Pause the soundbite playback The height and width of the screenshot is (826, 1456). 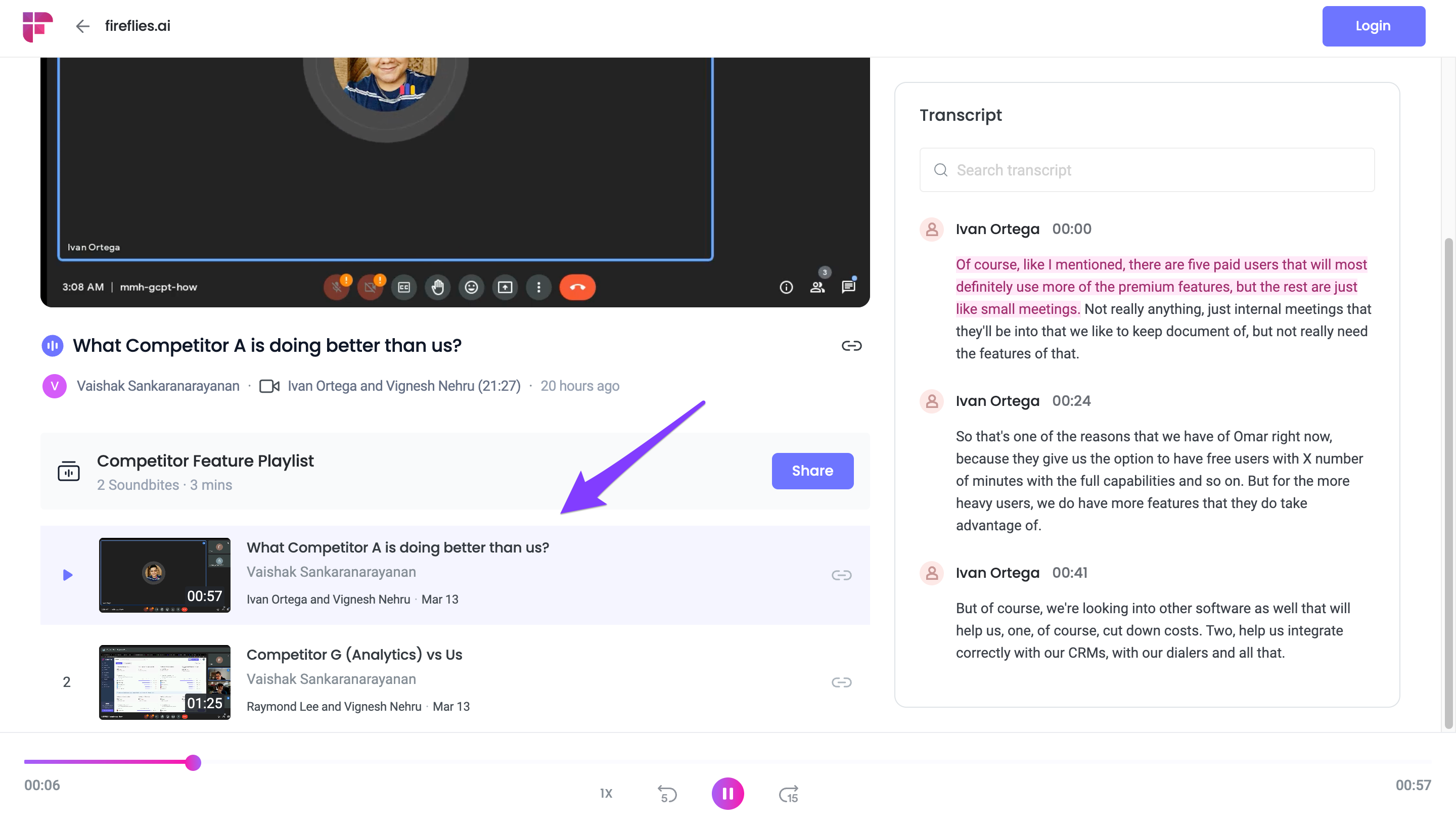point(727,794)
